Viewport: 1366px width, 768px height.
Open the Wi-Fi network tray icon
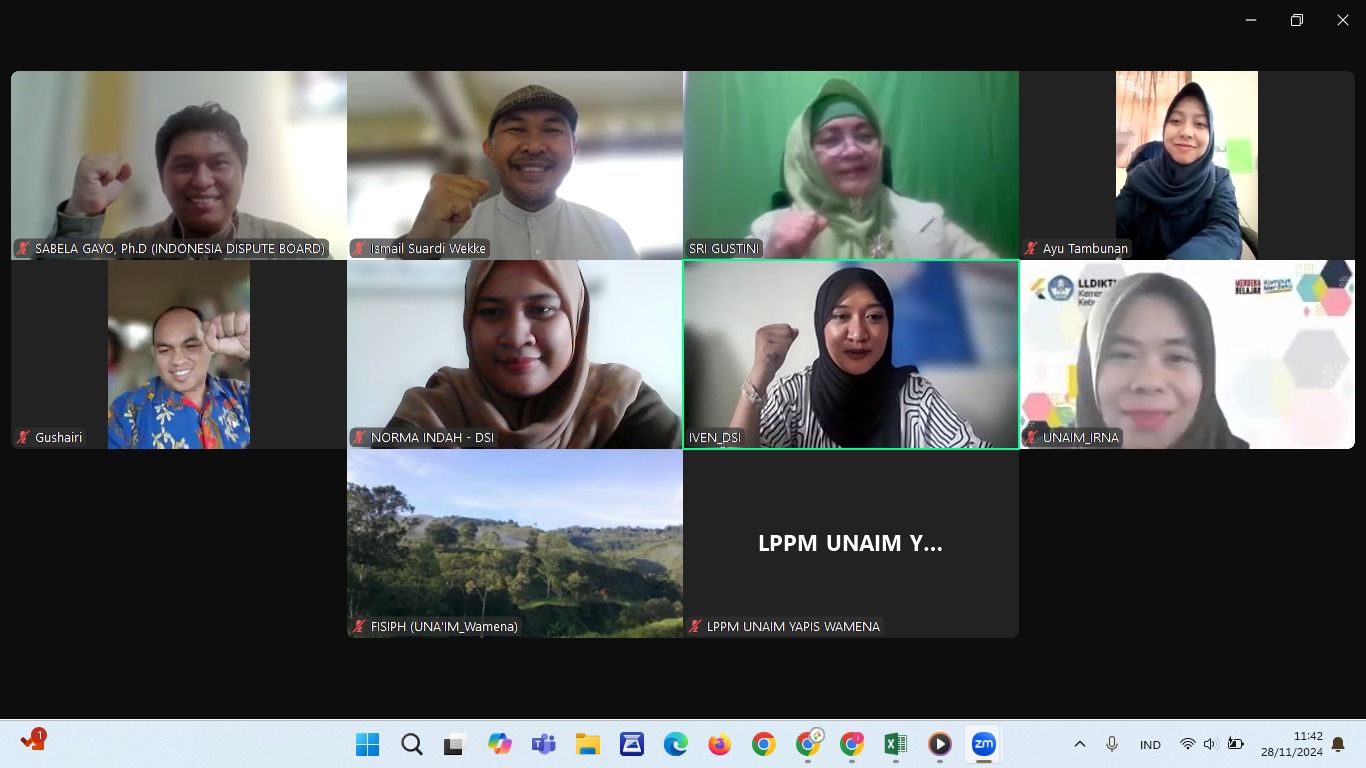1187,744
